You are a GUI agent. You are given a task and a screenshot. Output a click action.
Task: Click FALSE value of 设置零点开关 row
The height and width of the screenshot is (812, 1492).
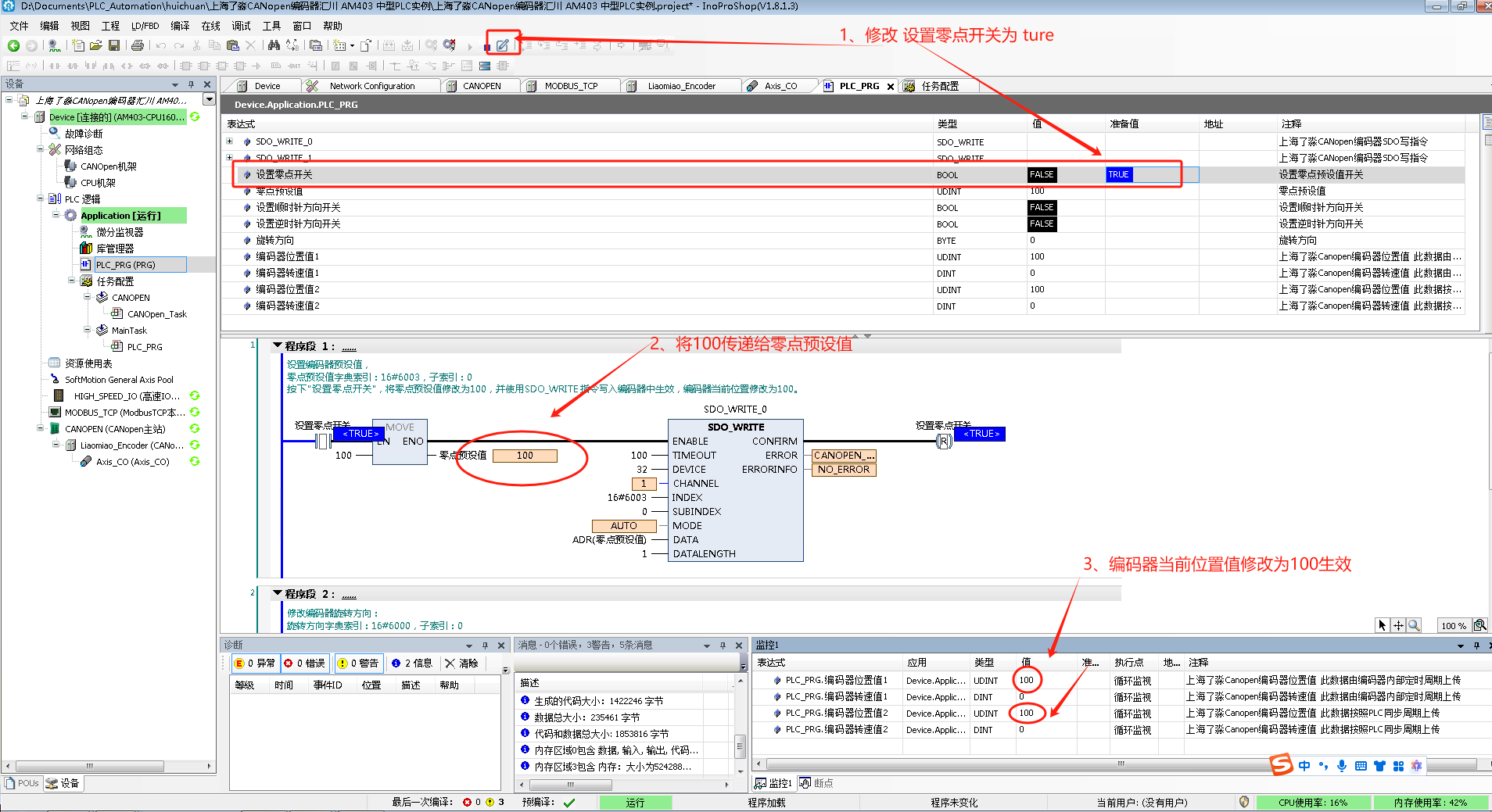coord(1042,174)
